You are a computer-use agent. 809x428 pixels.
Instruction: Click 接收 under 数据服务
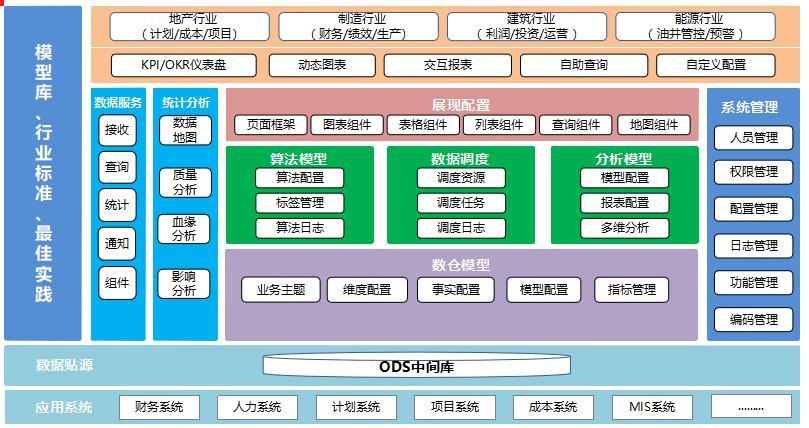click(117, 130)
